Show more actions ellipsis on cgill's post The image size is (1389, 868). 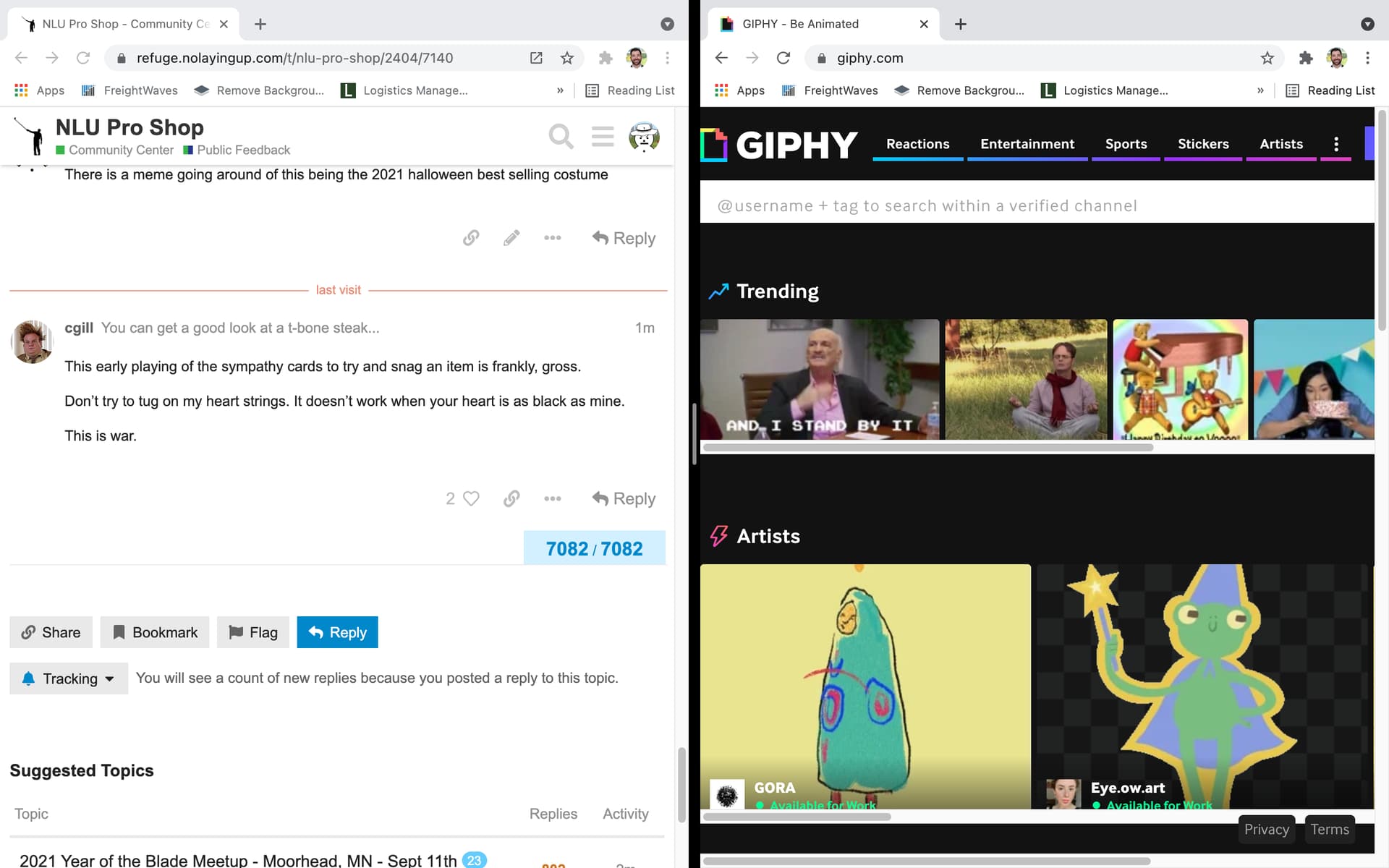click(552, 498)
